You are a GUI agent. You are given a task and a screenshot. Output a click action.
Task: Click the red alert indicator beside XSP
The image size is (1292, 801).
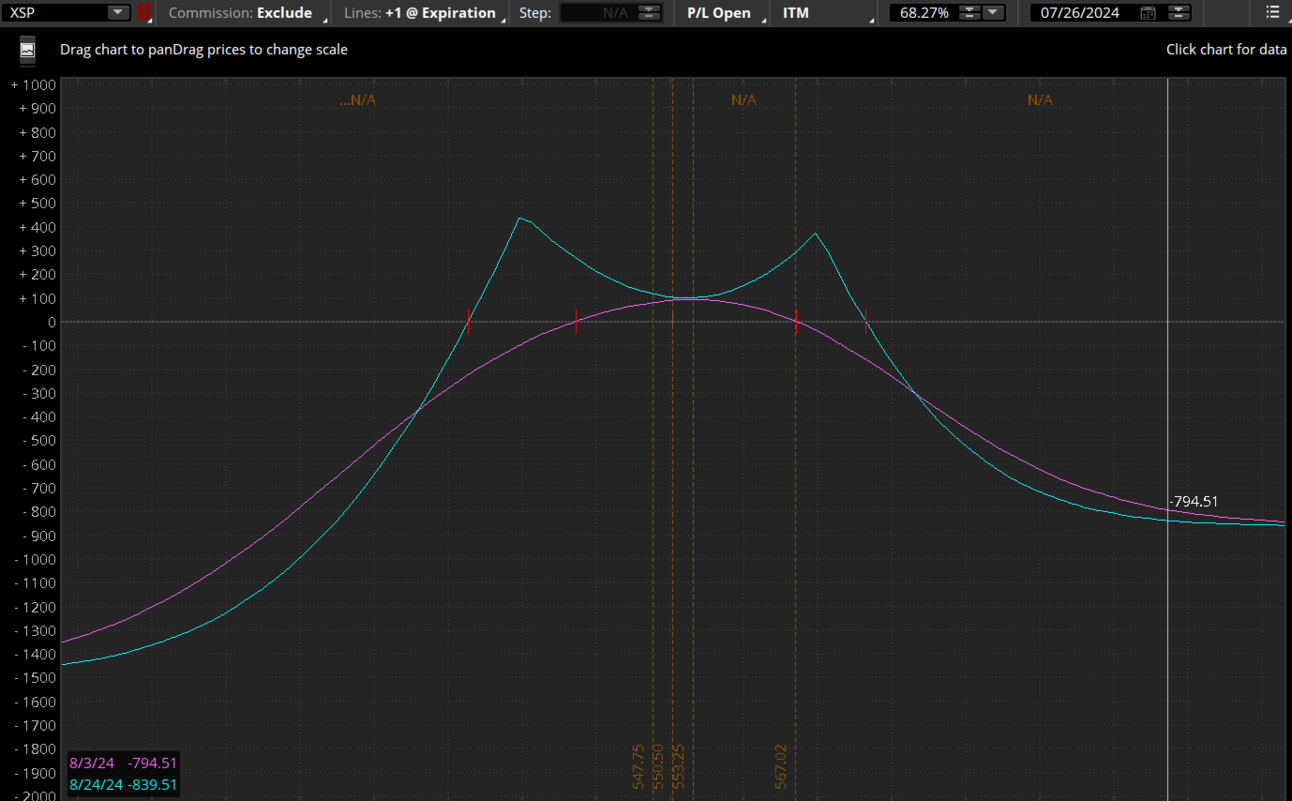click(145, 13)
